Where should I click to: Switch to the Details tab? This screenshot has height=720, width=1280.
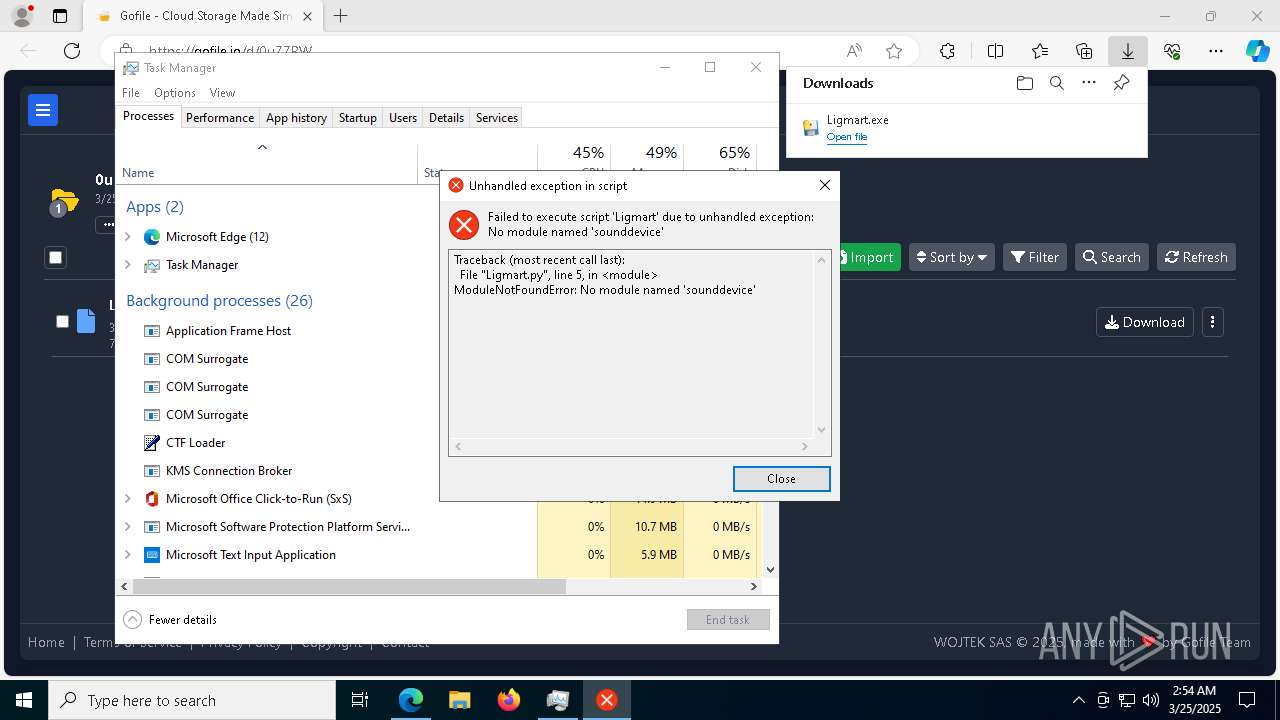tap(446, 118)
